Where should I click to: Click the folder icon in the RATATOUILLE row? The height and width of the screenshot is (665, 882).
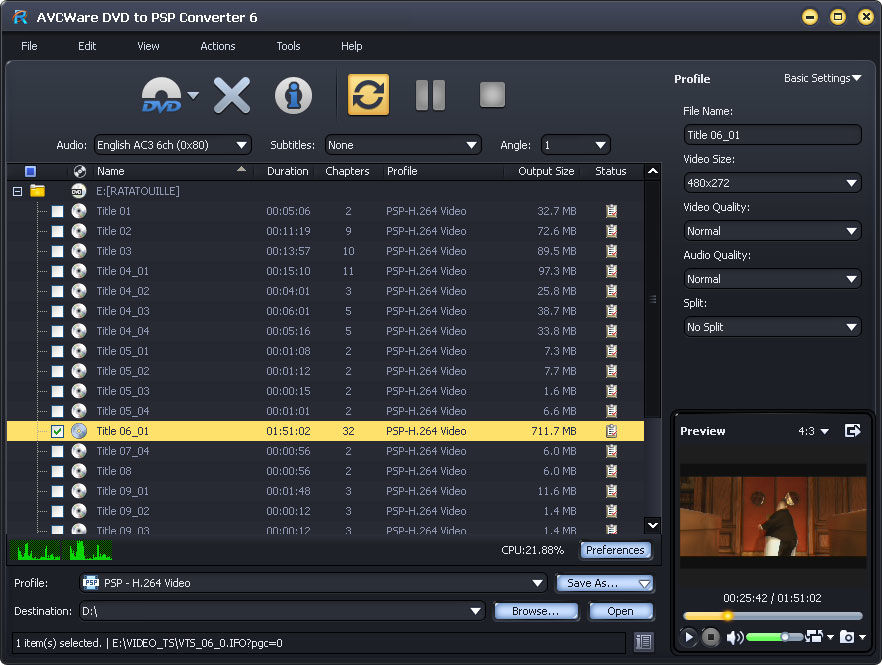point(38,191)
